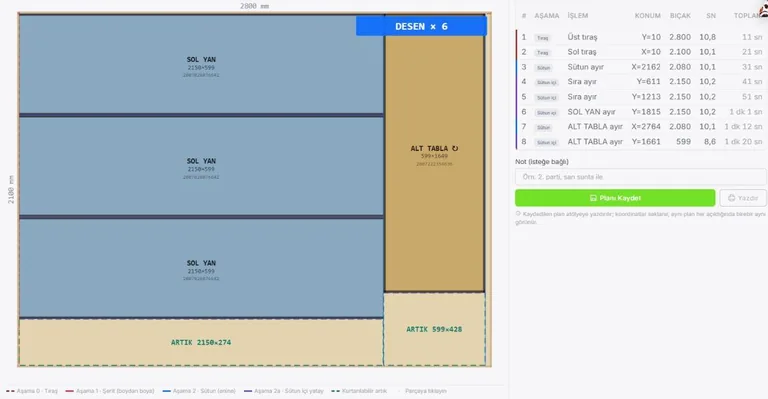
Task: Click the 8,6 seconds value
Action: point(710,141)
